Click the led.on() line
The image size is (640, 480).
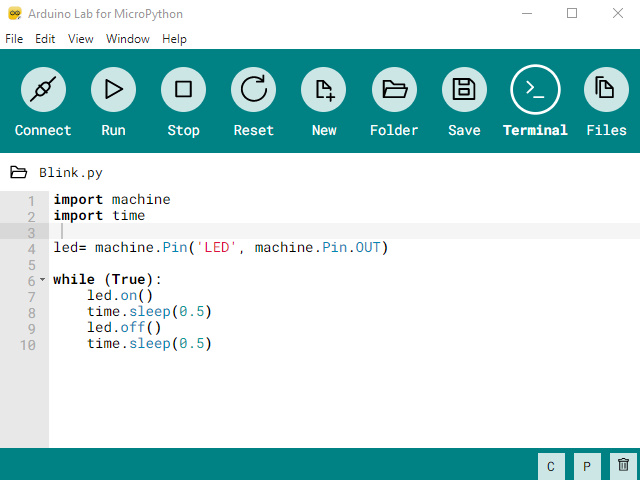[120, 296]
